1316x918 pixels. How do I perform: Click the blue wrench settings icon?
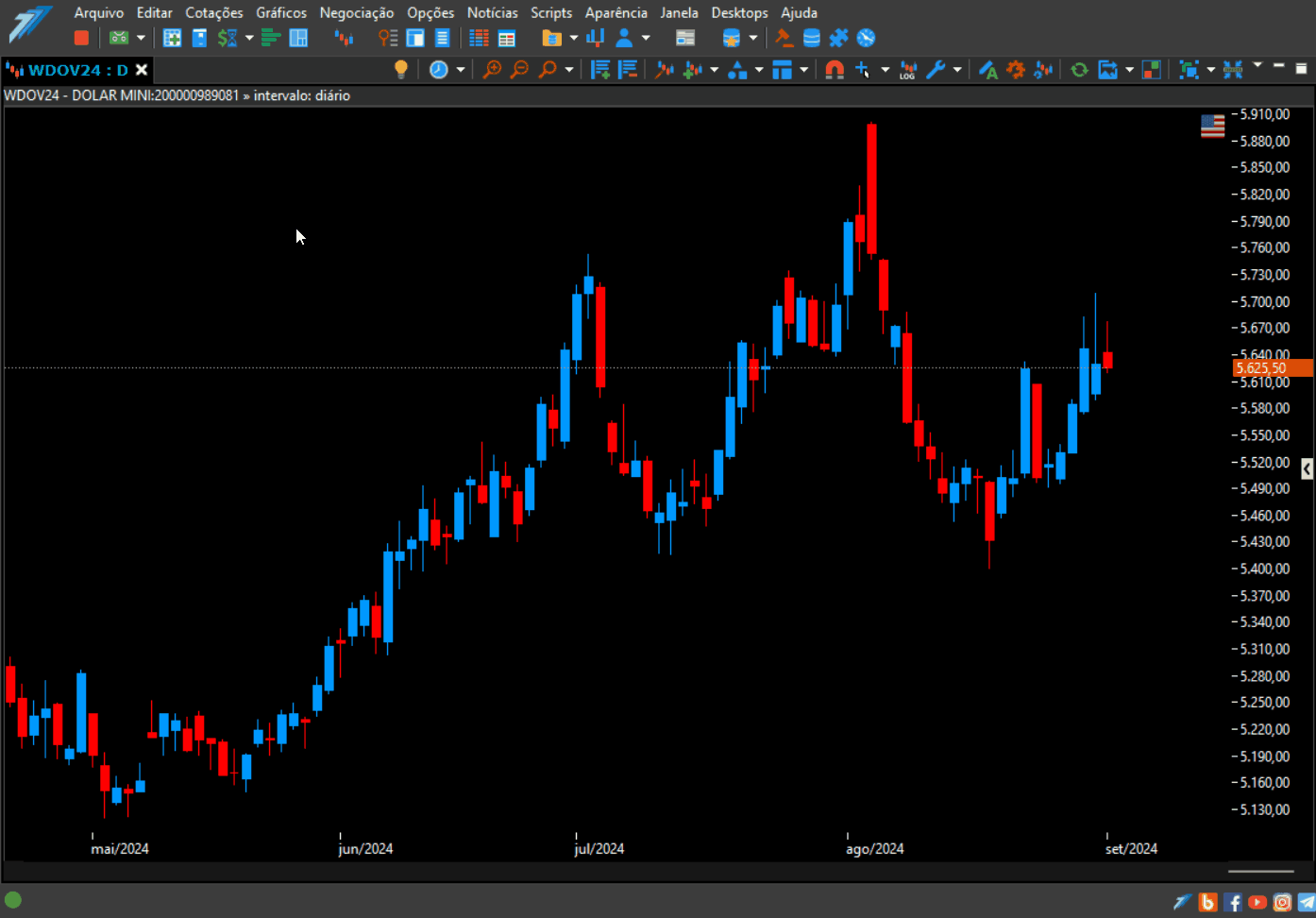pos(936,69)
